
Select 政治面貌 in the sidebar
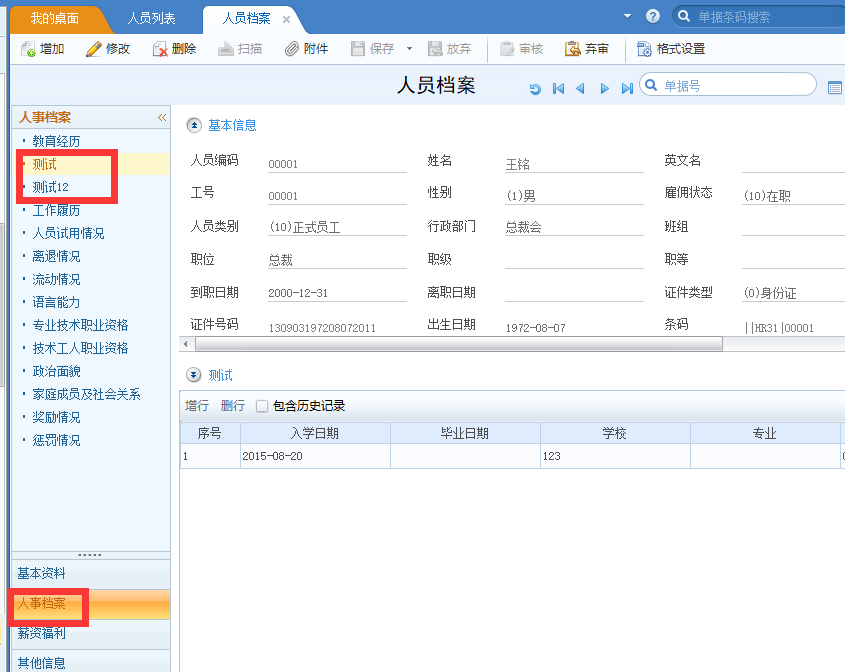pos(56,371)
